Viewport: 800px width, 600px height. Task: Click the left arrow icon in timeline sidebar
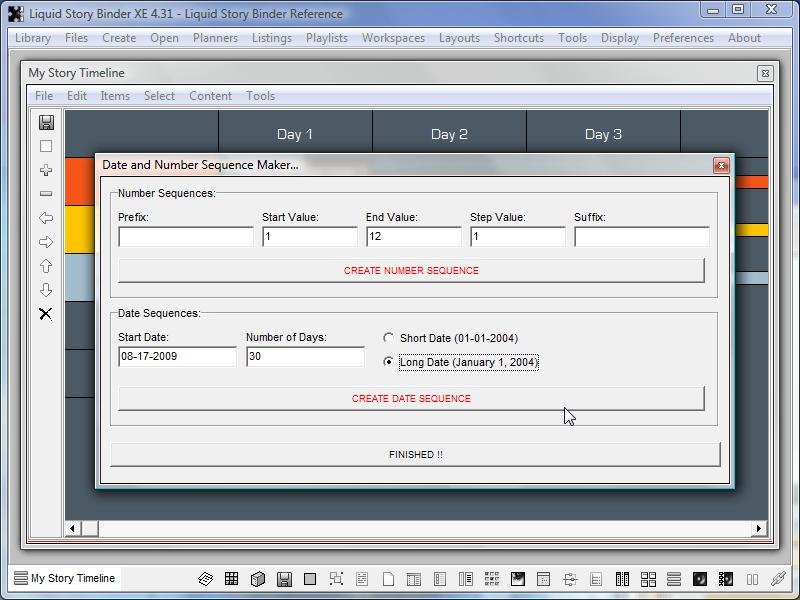pyautogui.click(x=46, y=218)
